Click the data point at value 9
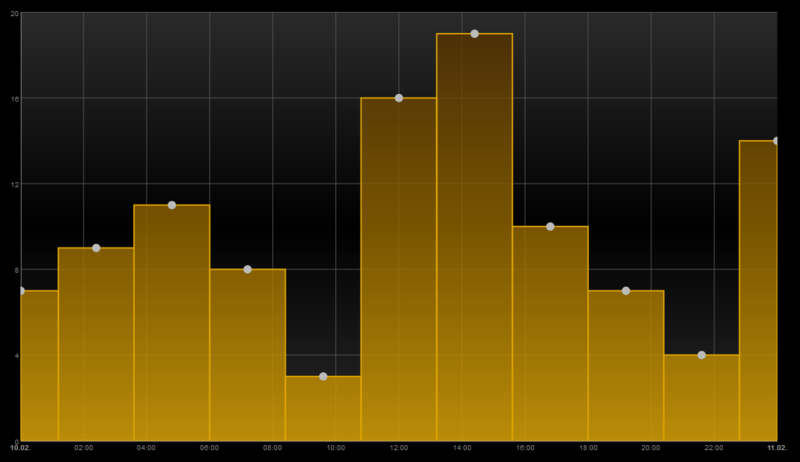The height and width of the screenshot is (462, 800). coord(96,248)
